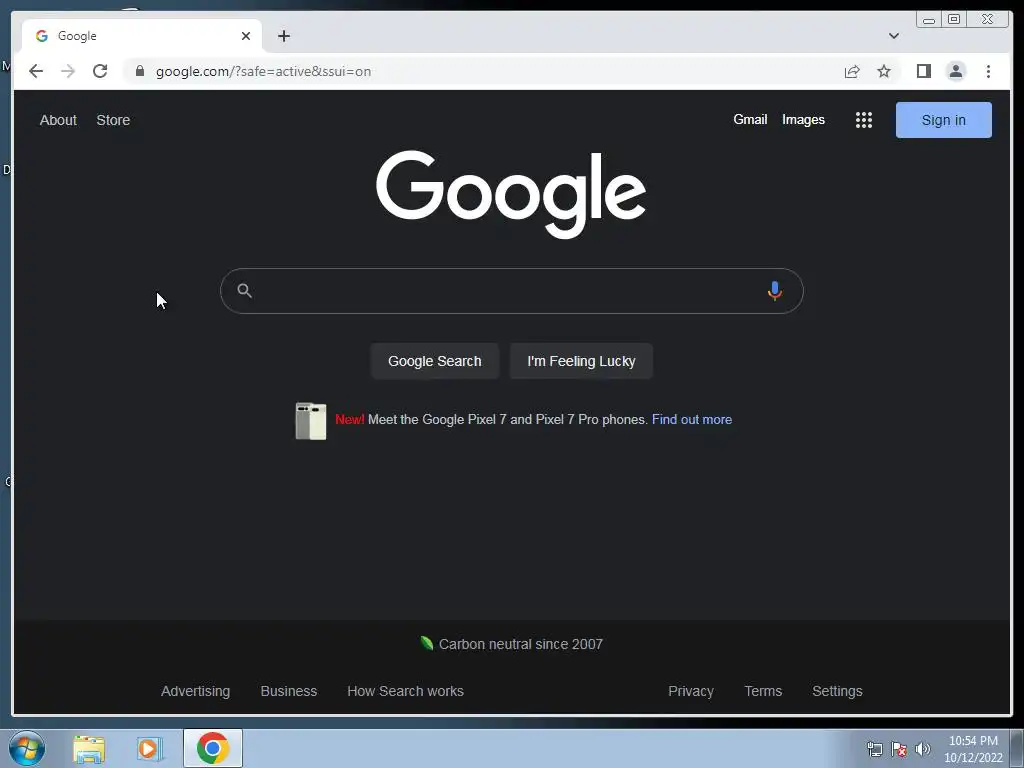Share this page via the share icon
Viewport: 1024px width, 768px height.
click(852, 71)
